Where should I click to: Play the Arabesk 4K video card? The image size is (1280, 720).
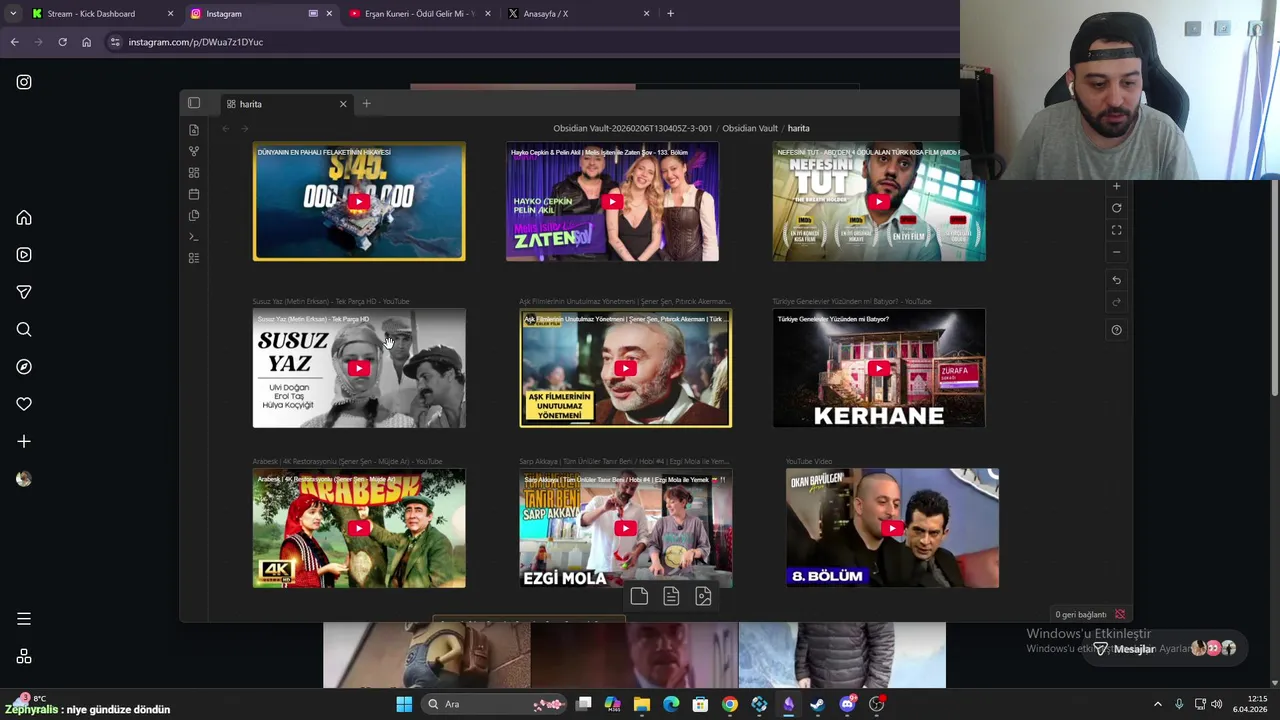pyautogui.click(x=359, y=528)
